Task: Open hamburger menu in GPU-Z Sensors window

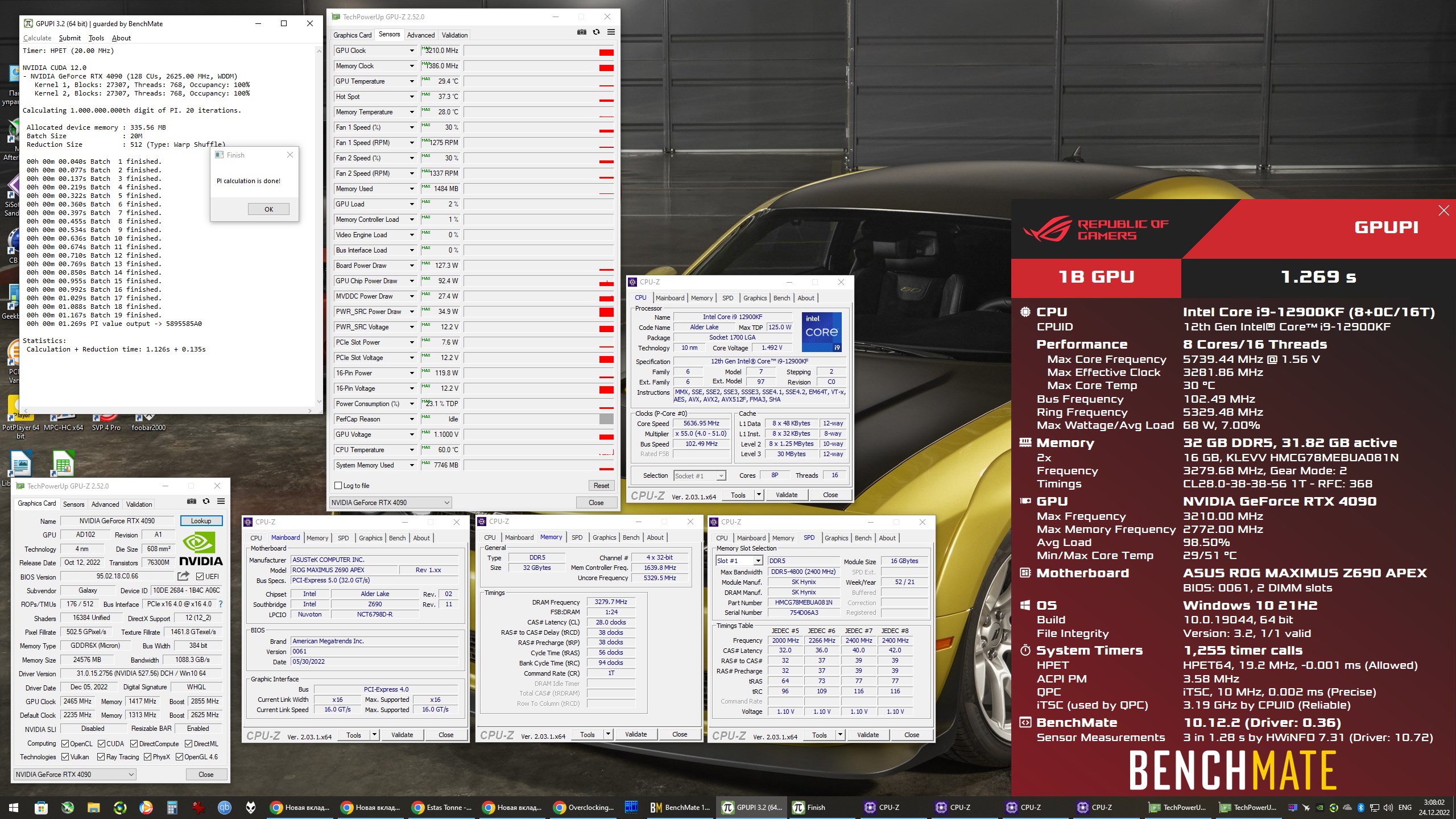Action: tap(611, 32)
